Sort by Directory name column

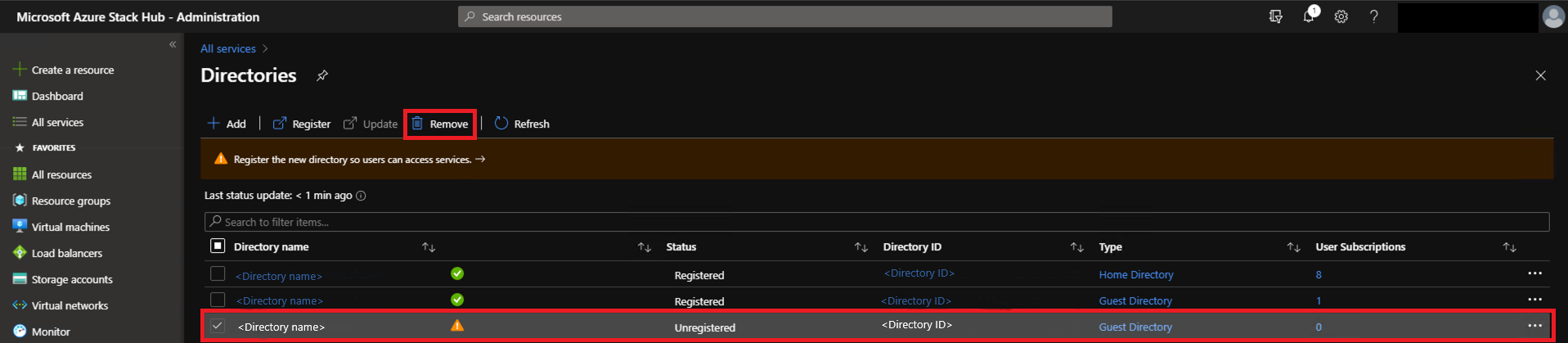click(429, 247)
